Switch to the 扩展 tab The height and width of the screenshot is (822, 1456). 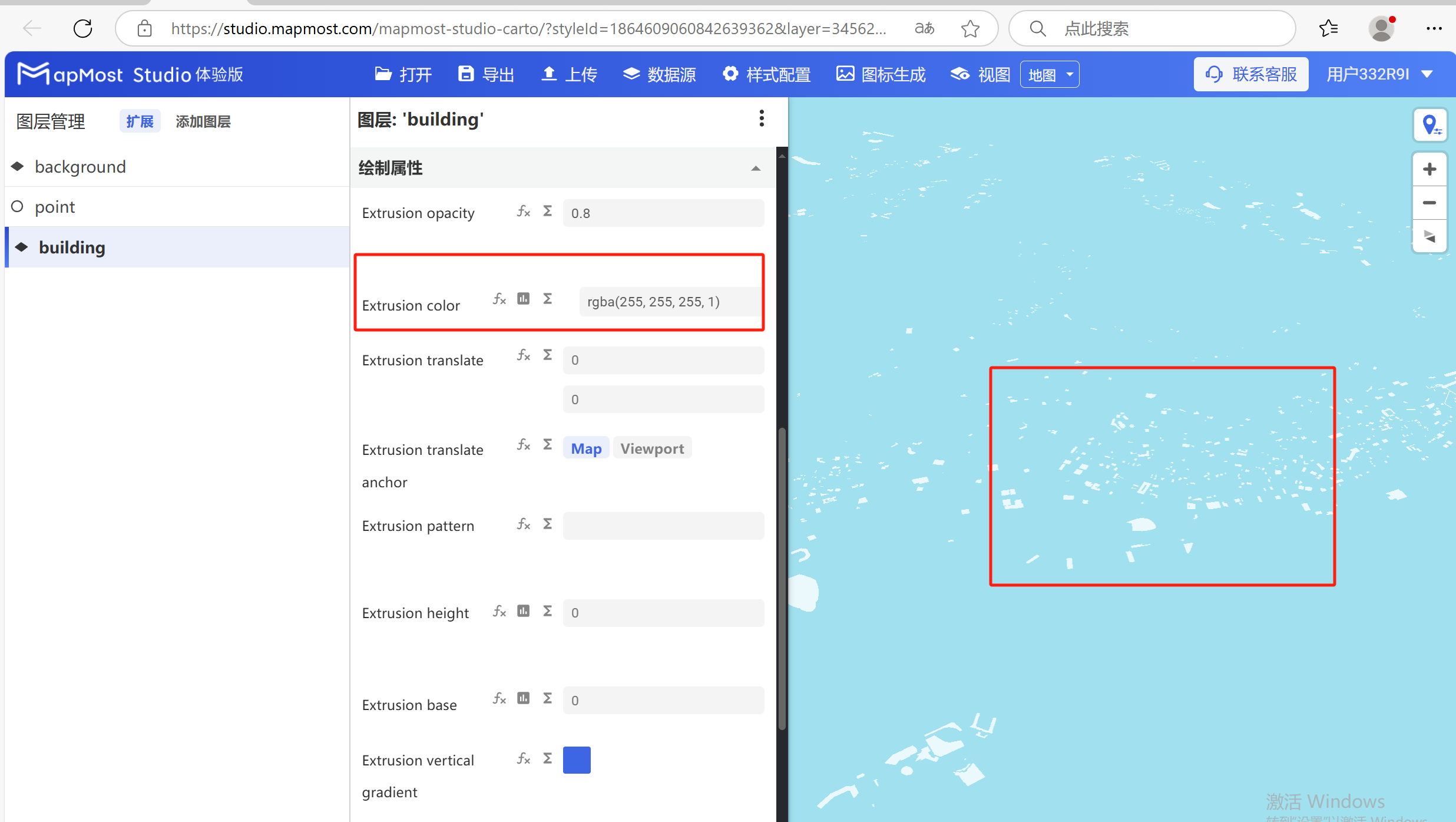140,121
